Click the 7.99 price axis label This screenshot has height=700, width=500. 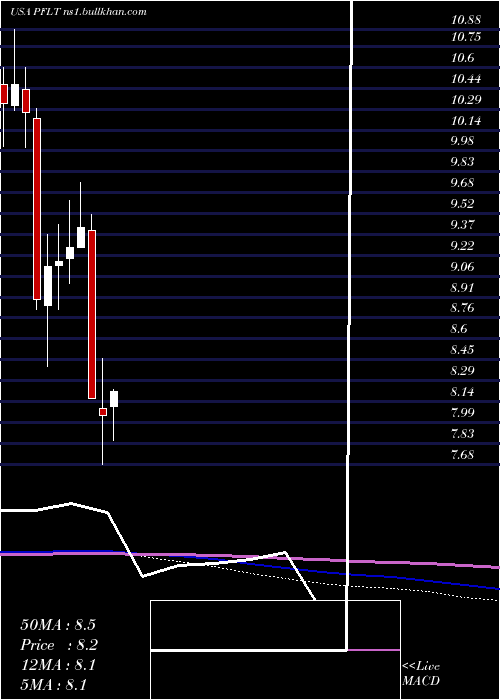(462, 412)
